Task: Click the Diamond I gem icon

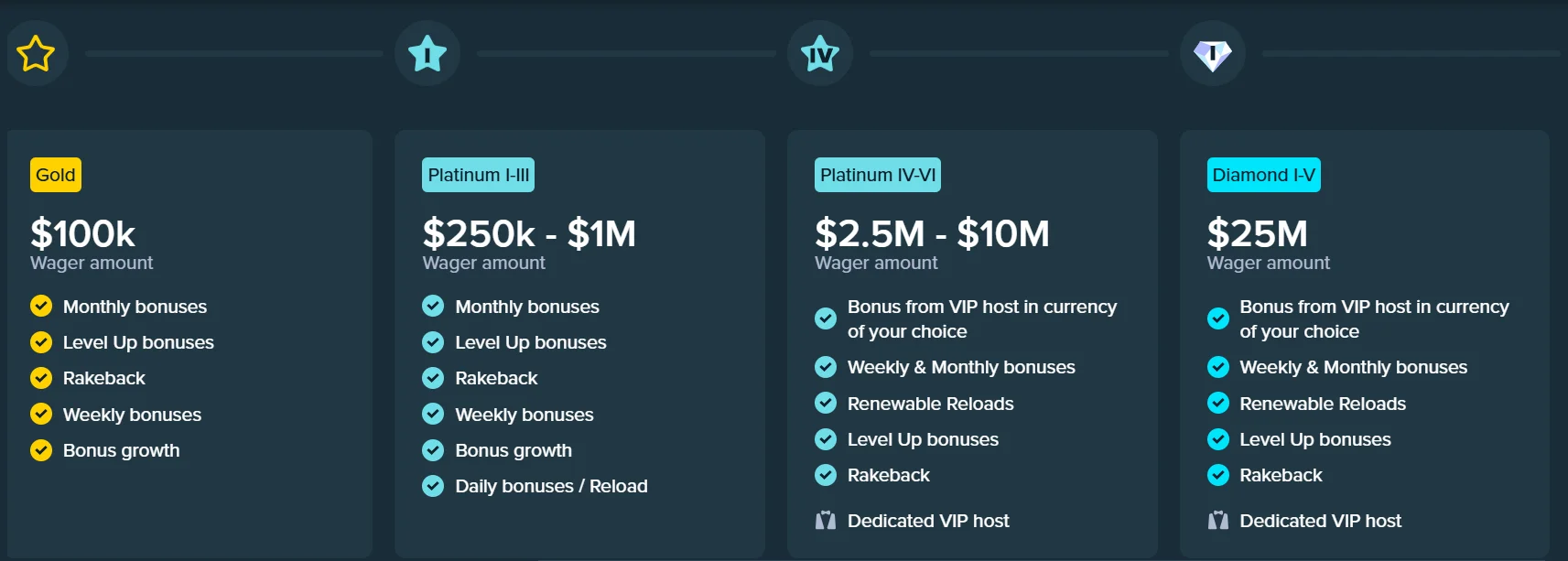Action: coord(1212,54)
